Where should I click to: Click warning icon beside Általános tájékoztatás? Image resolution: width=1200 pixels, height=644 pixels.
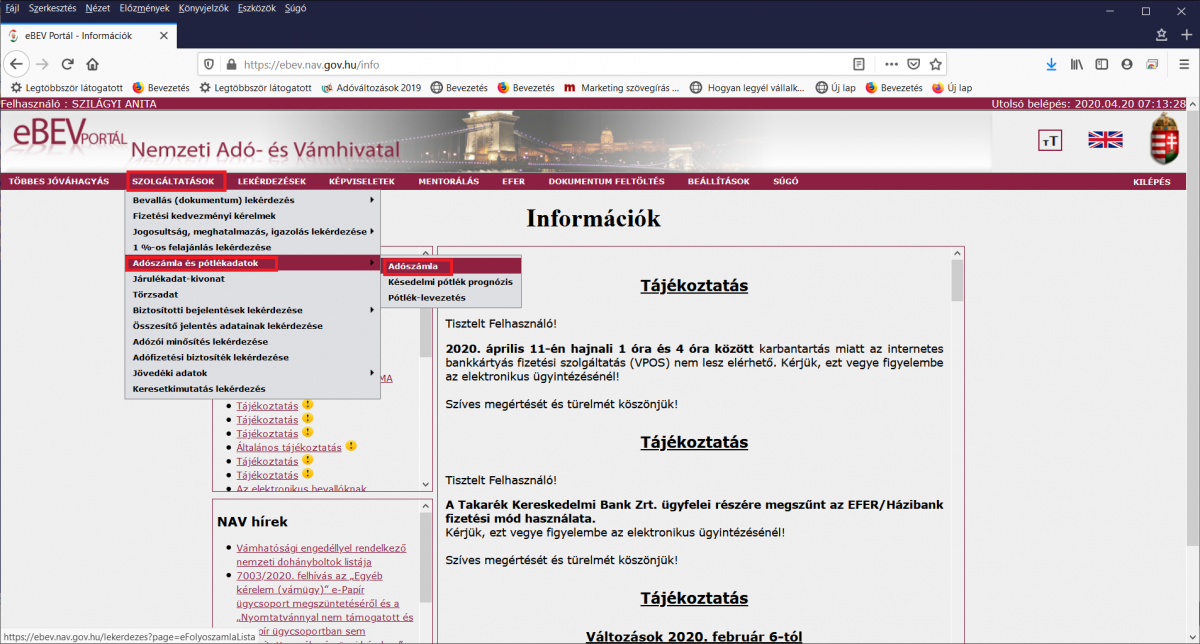pos(352,447)
